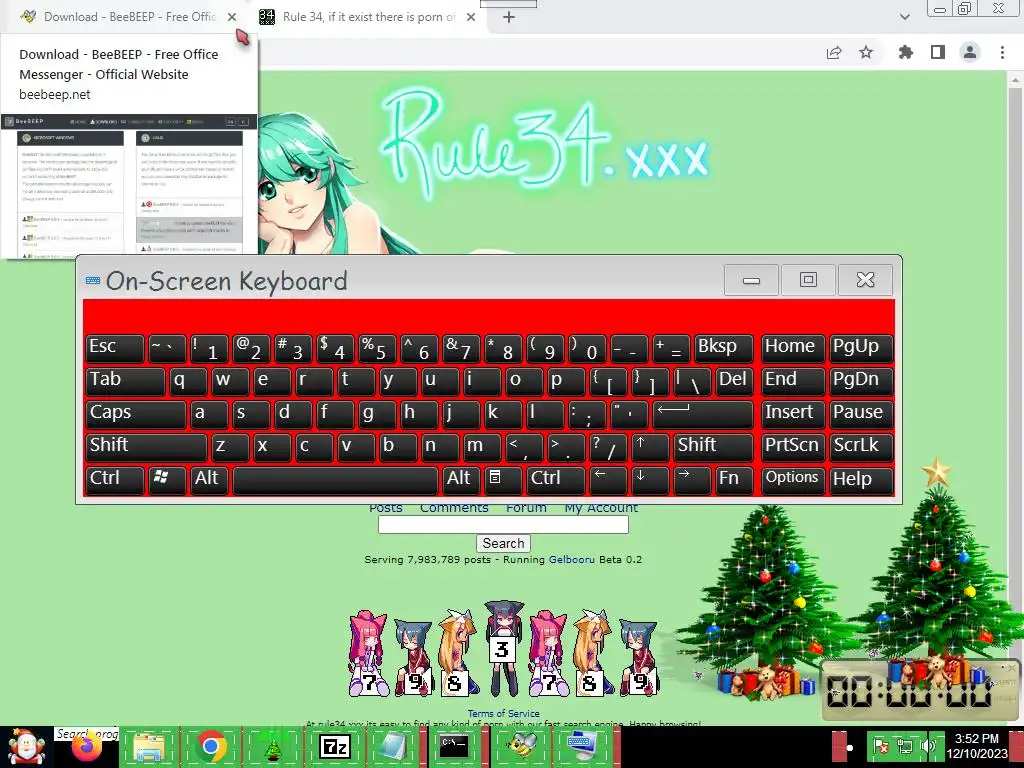Close the Rule 34 tab

click(x=471, y=17)
